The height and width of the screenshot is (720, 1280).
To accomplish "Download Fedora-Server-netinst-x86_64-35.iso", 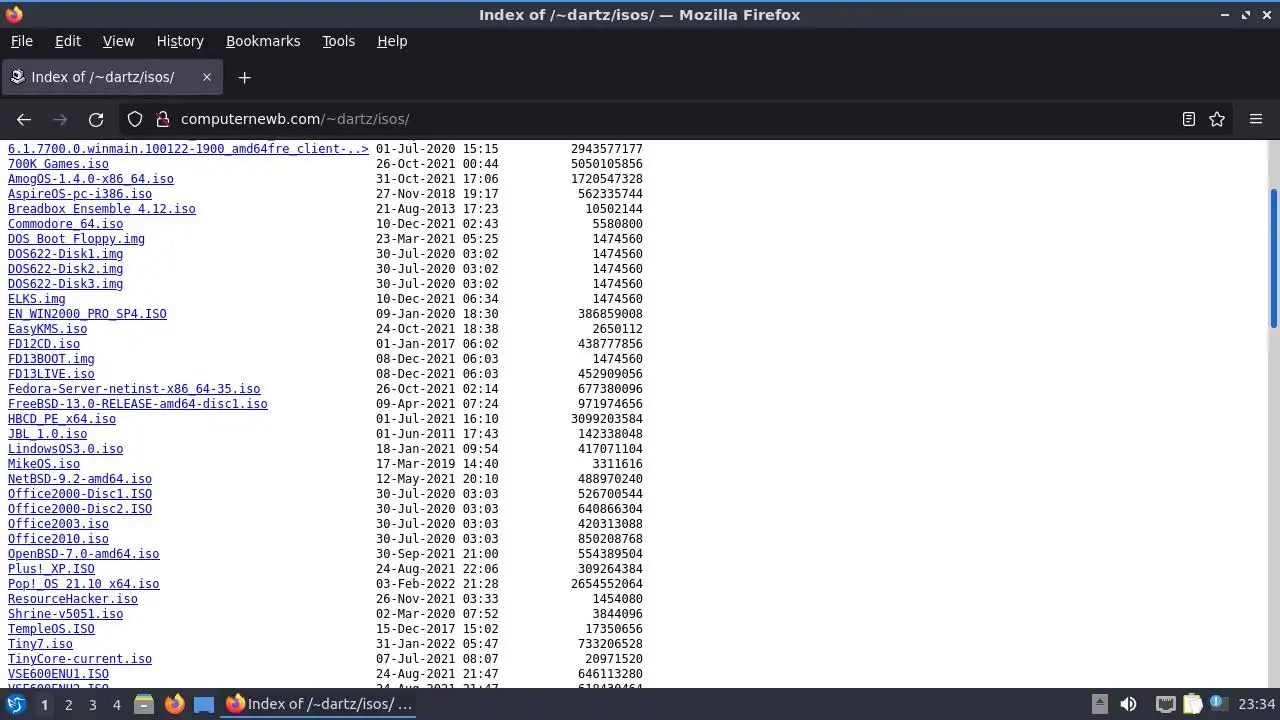I will 134,389.
